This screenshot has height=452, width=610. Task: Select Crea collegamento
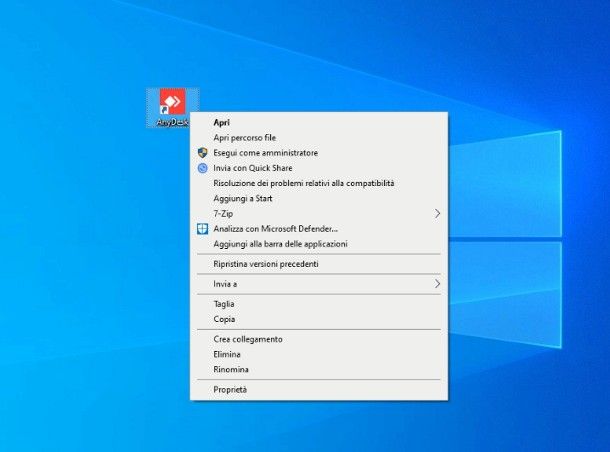pyautogui.click(x=319, y=339)
